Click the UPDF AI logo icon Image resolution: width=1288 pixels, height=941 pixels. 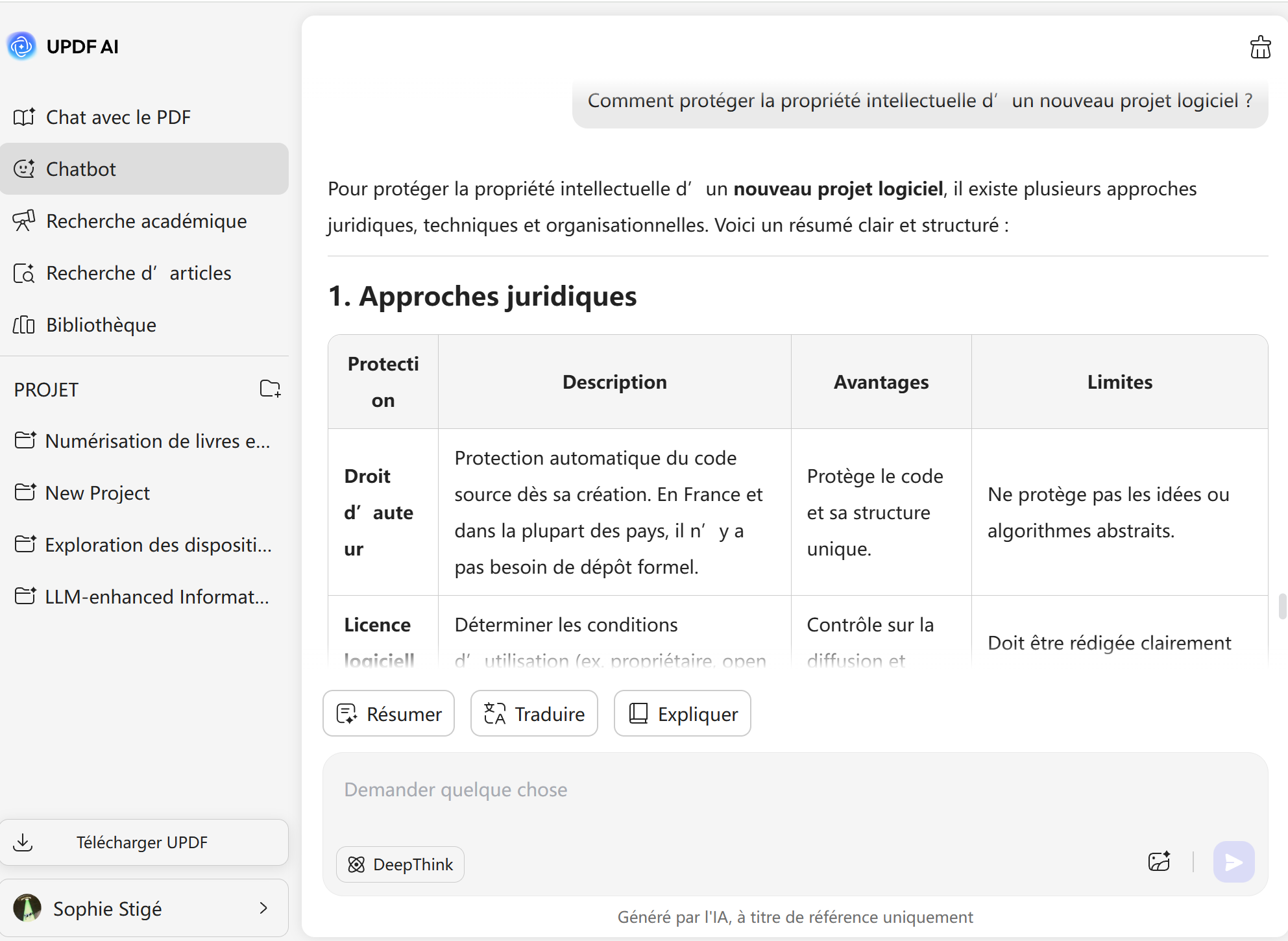[x=21, y=46]
